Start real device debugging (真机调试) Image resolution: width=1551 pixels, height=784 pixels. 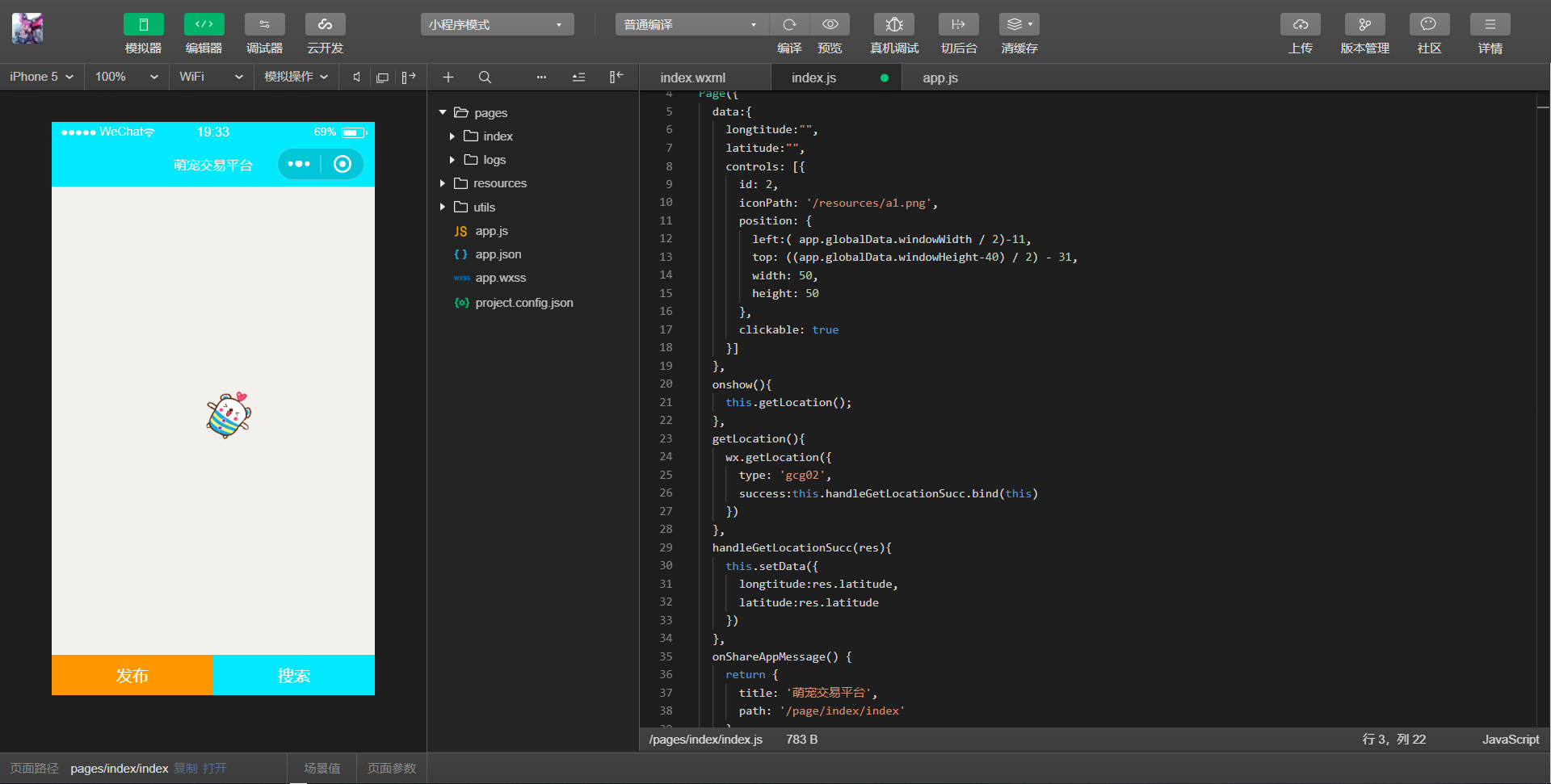[x=893, y=25]
